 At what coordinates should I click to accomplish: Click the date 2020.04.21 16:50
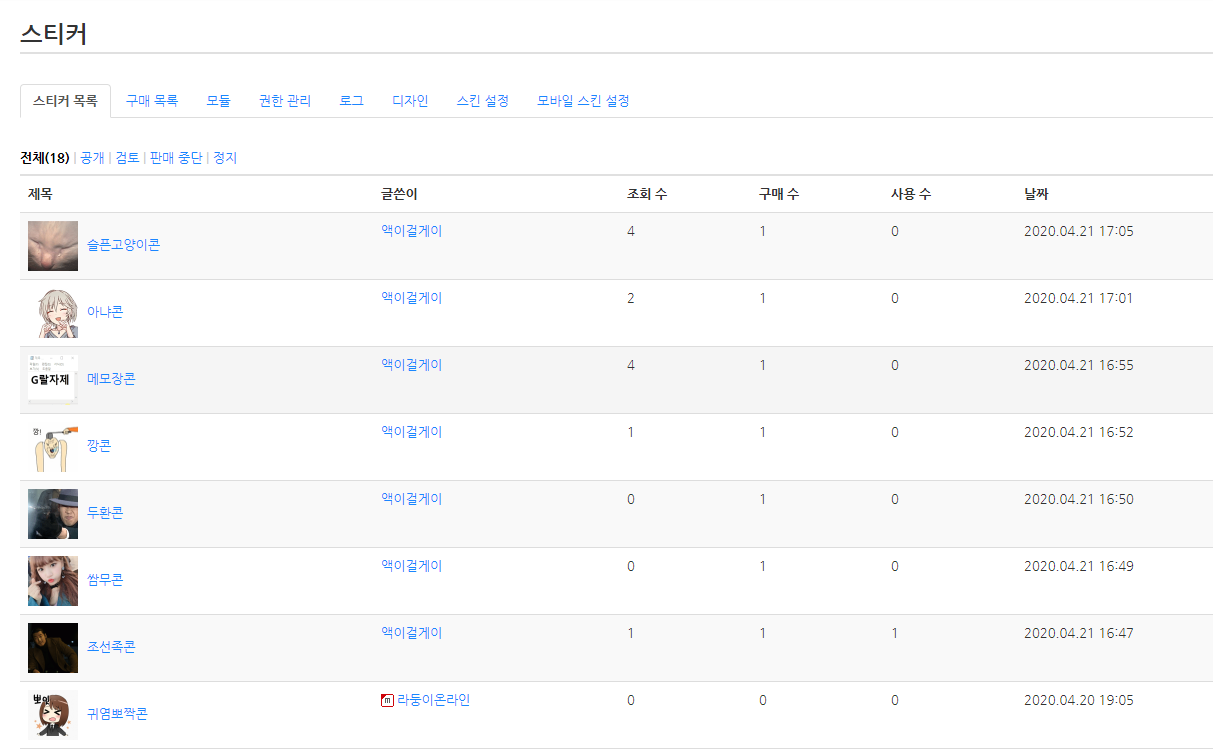pos(1079,499)
